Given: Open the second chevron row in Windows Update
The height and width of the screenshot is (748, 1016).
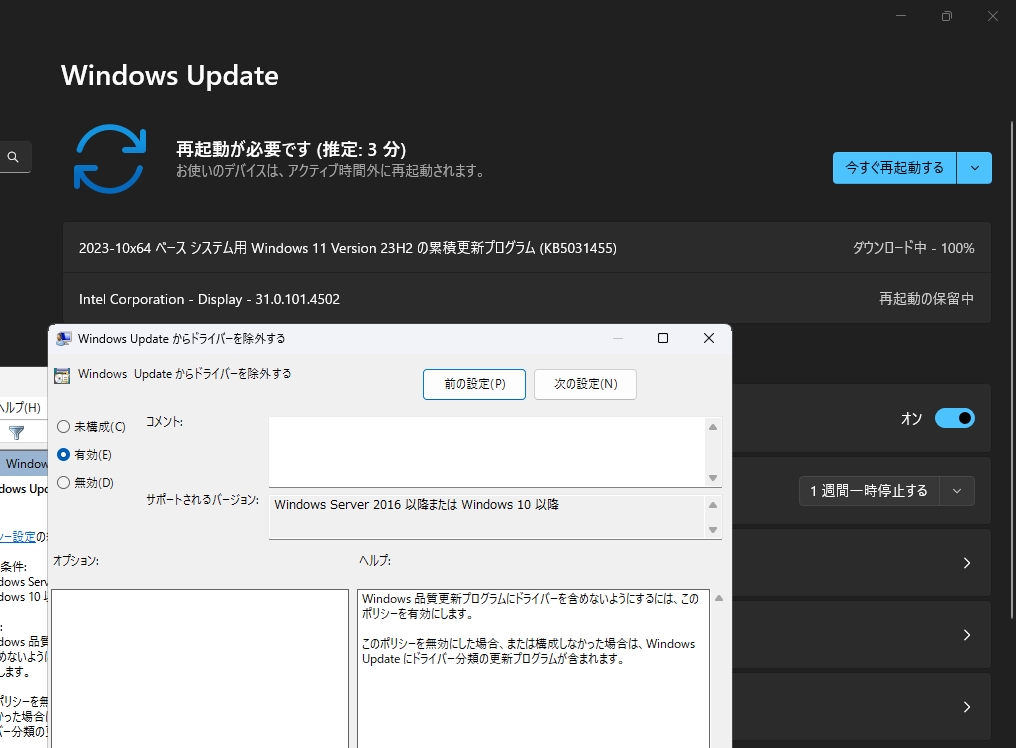Looking at the screenshot, I should (967, 635).
